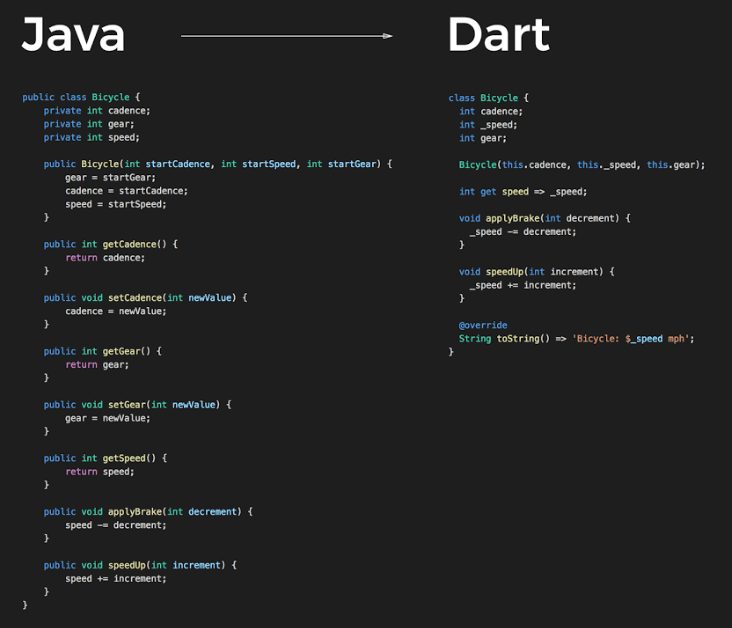Screen dimensions: 732x628
Task: Click the "speed -= decrement;" Java line
Action: [x=115, y=525]
